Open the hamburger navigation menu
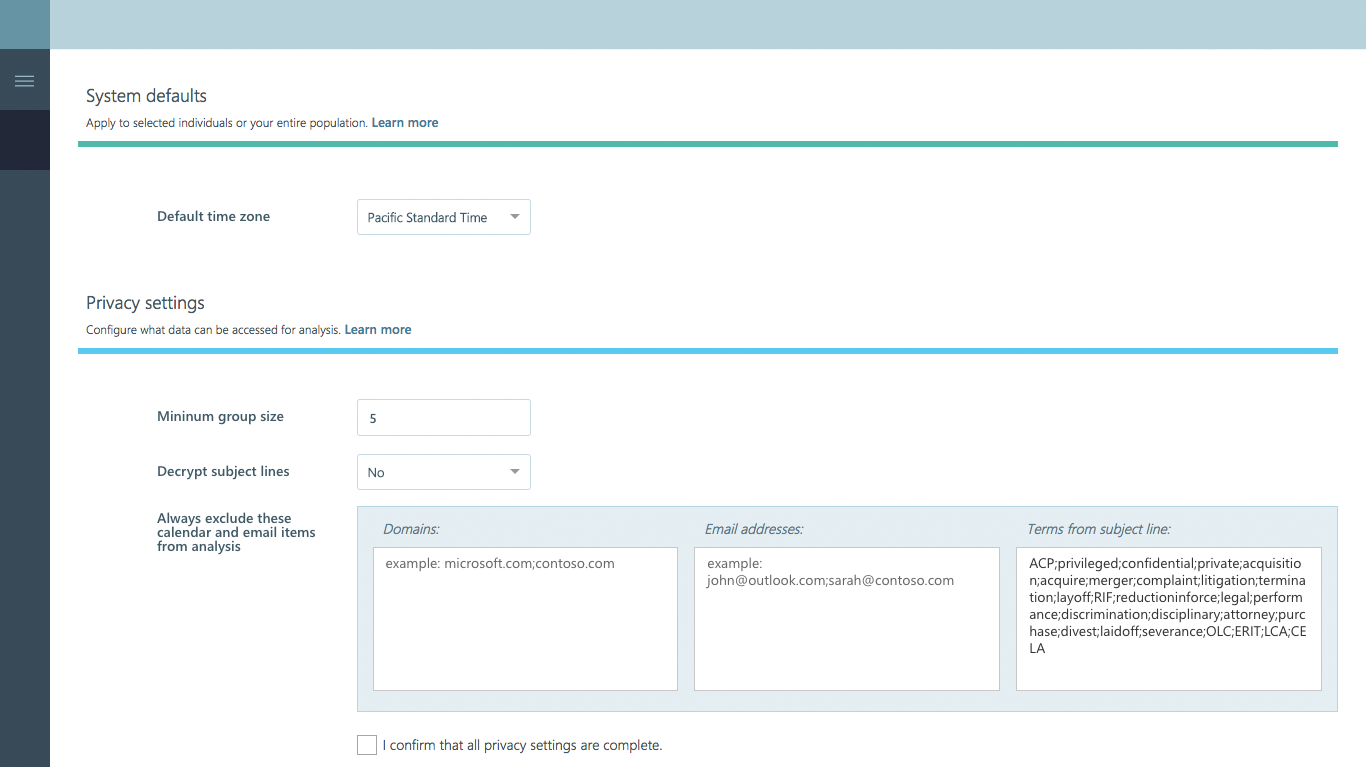 (24, 79)
